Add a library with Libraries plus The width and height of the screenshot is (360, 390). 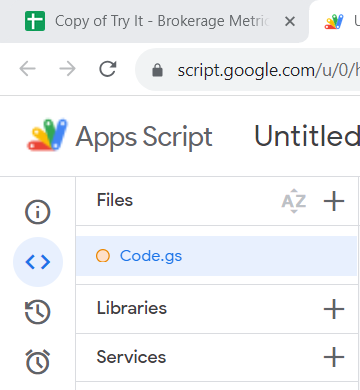pos(334,309)
